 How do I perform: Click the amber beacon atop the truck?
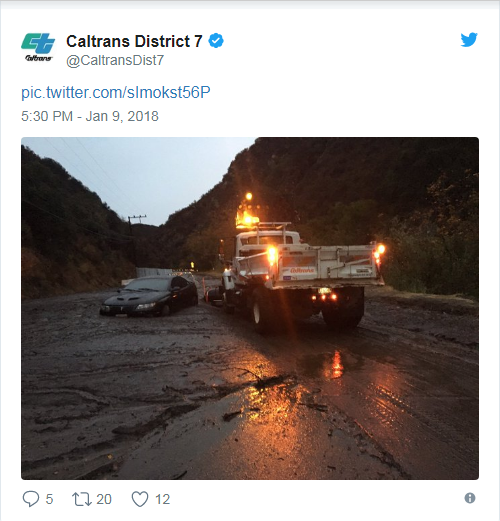pos(247,218)
